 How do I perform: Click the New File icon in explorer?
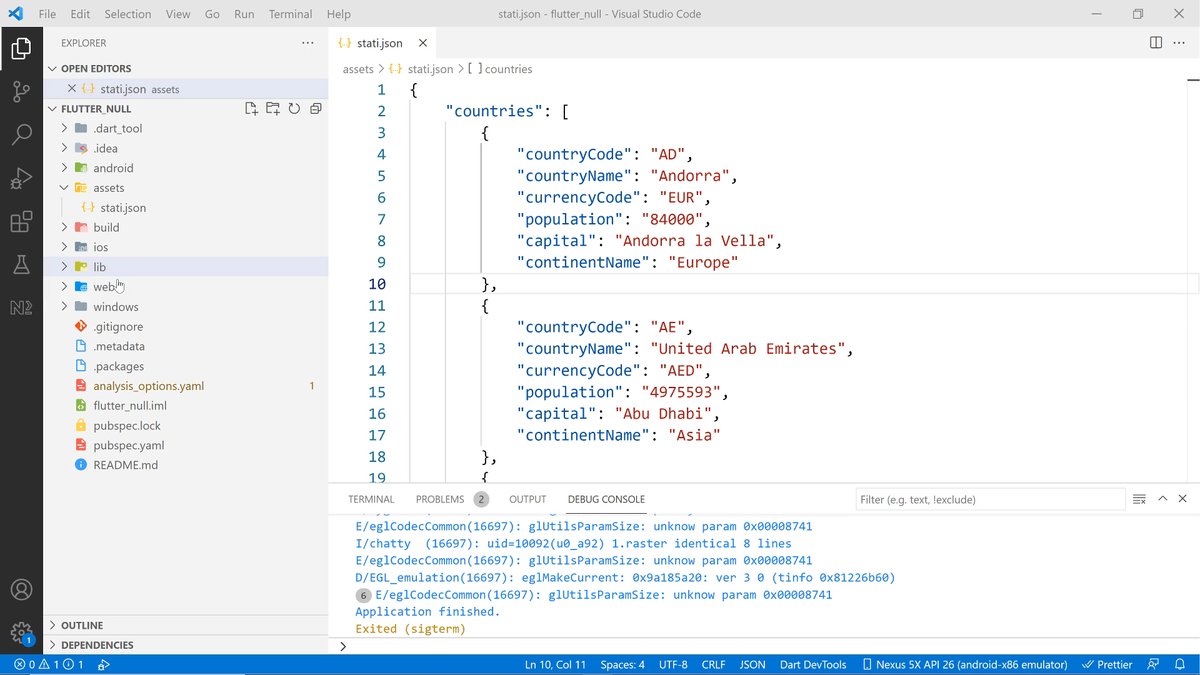[x=252, y=109]
